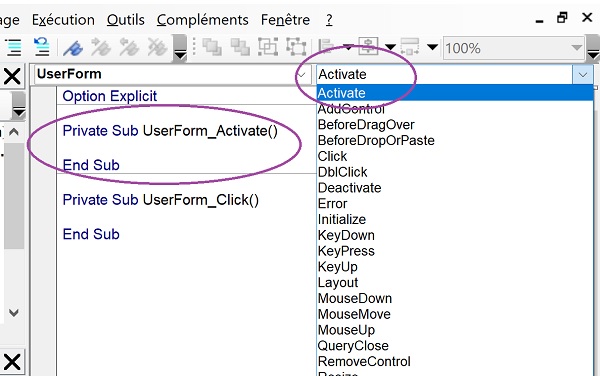Screen dimensions: 600x376
Task: Select Layout in the event list
Action: (x=455, y=283)
